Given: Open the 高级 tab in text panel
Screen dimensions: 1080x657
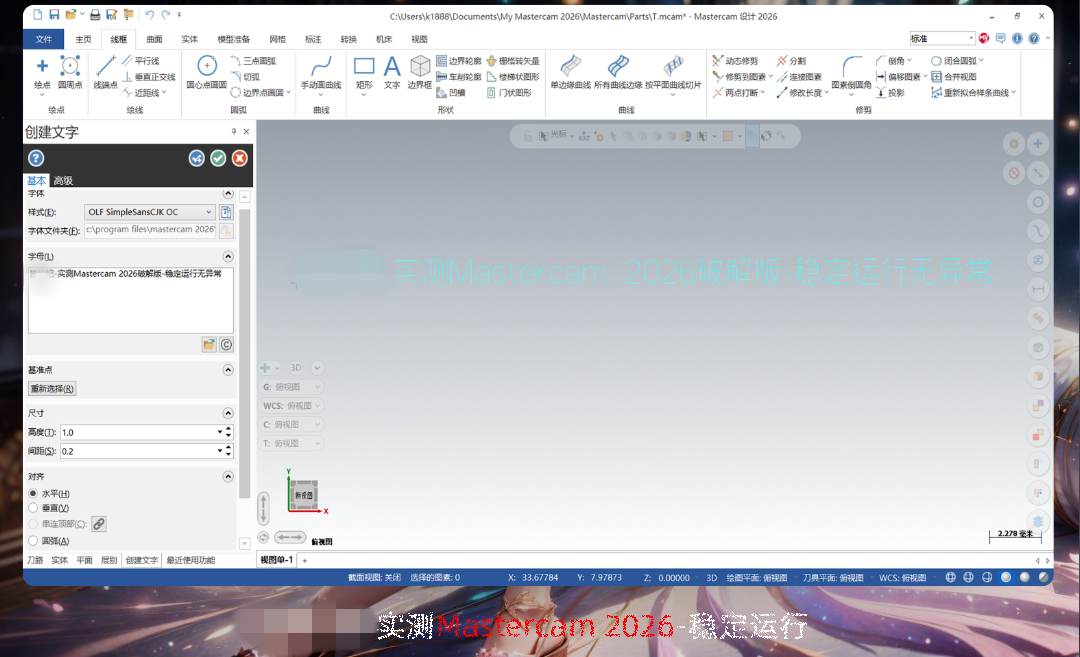Looking at the screenshot, I should pos(63,180).
